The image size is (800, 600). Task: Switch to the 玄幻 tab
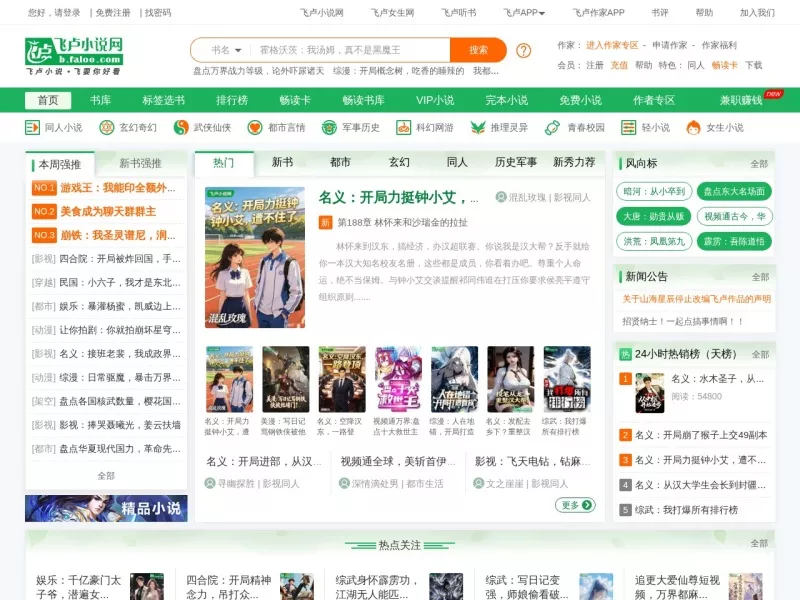[x=399, y=162]
